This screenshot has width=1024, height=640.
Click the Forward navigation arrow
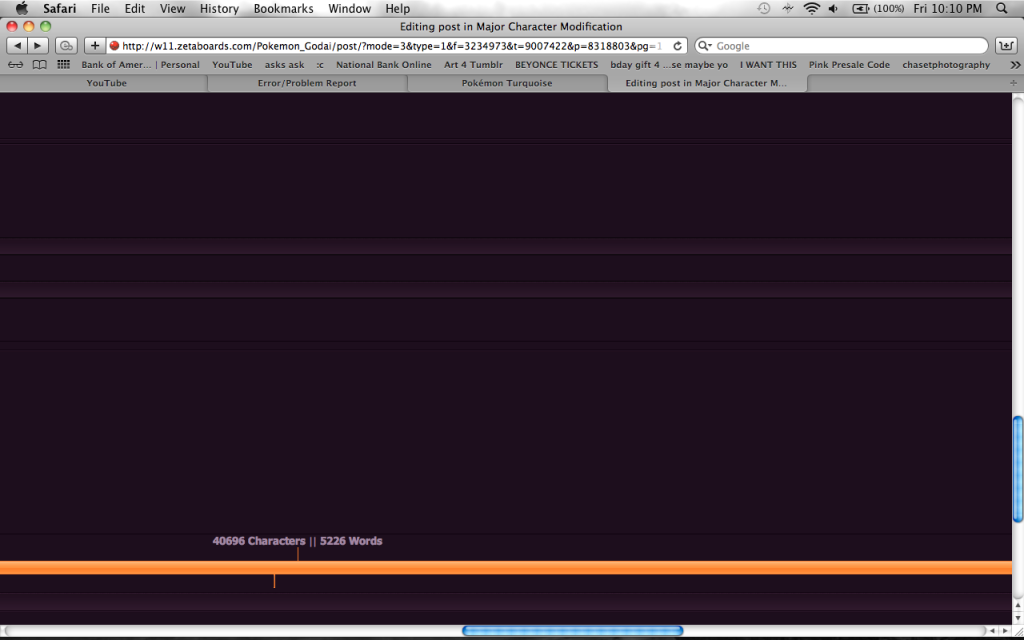click(x=37, y=46)
